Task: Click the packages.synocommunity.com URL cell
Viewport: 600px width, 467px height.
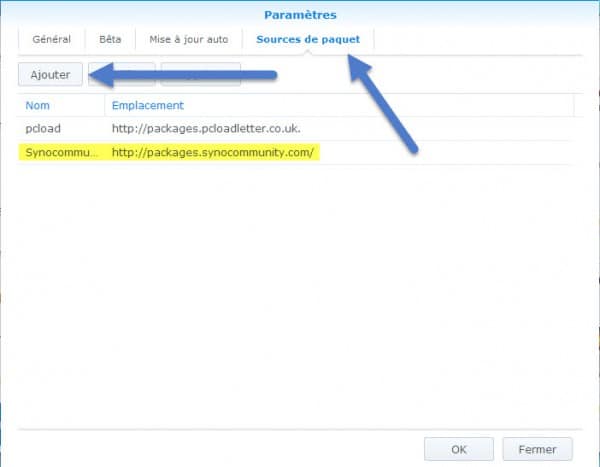Action: click(213, 153)
